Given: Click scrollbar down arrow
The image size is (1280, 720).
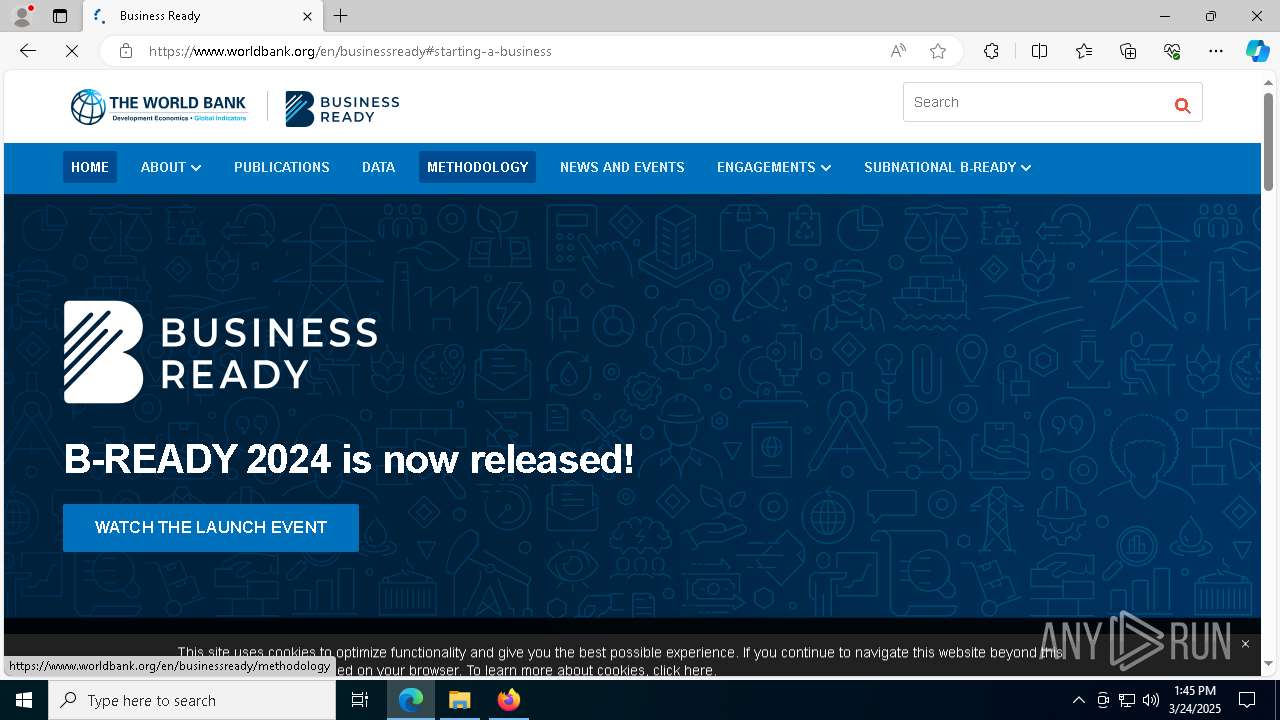Looking at the screenshot, I should 1268,664.
